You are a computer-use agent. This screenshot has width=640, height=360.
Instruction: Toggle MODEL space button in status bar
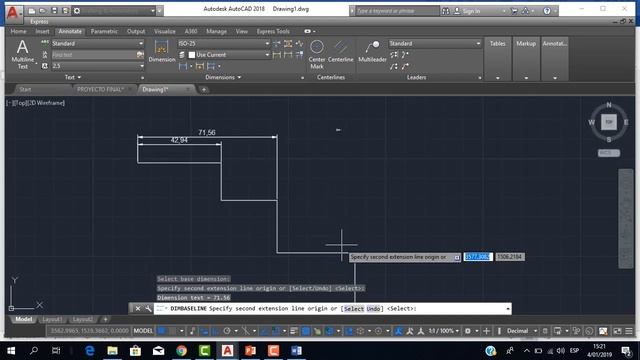pos(143,331)
